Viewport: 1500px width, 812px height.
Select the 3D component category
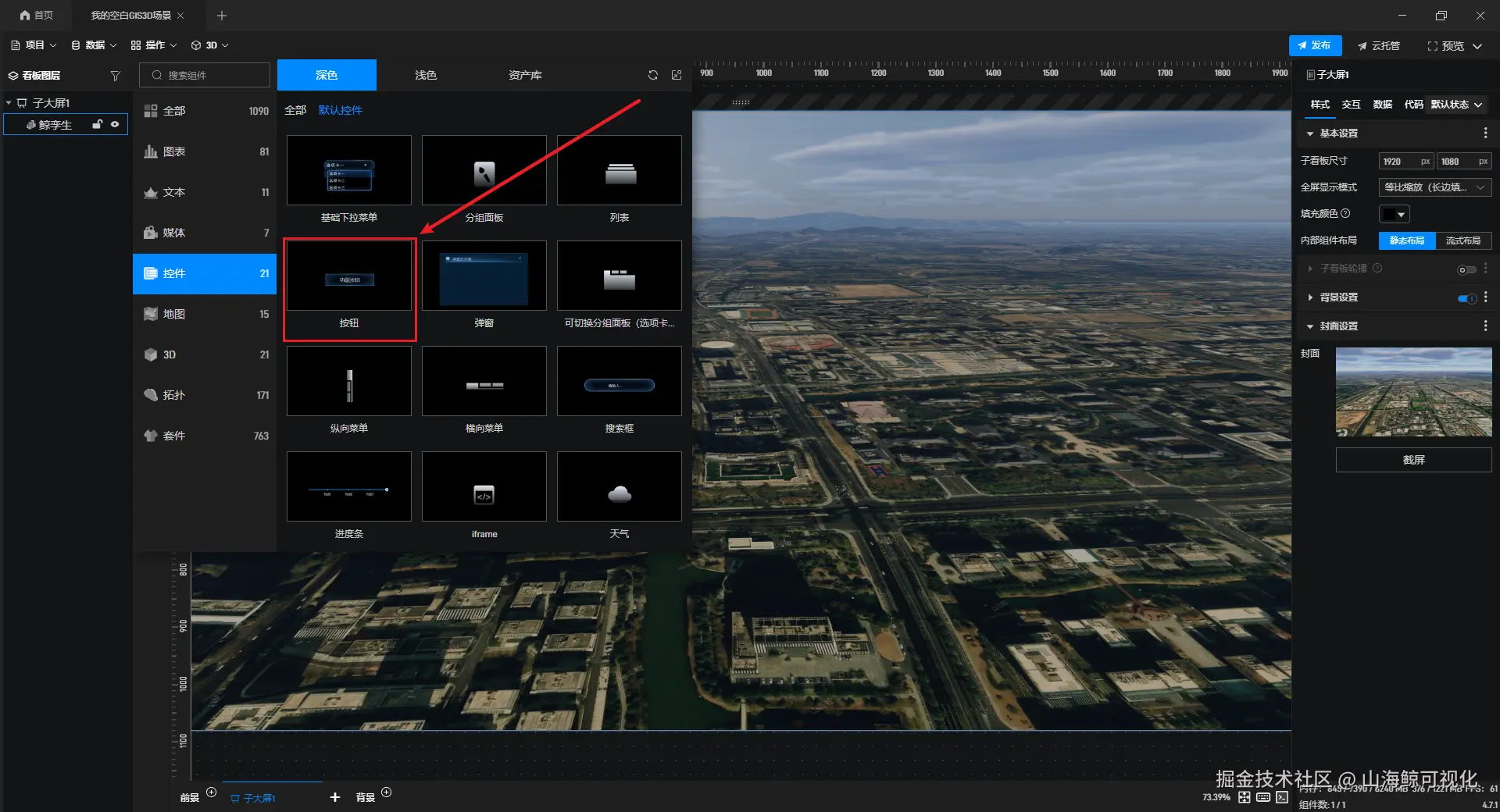(205, 354)
